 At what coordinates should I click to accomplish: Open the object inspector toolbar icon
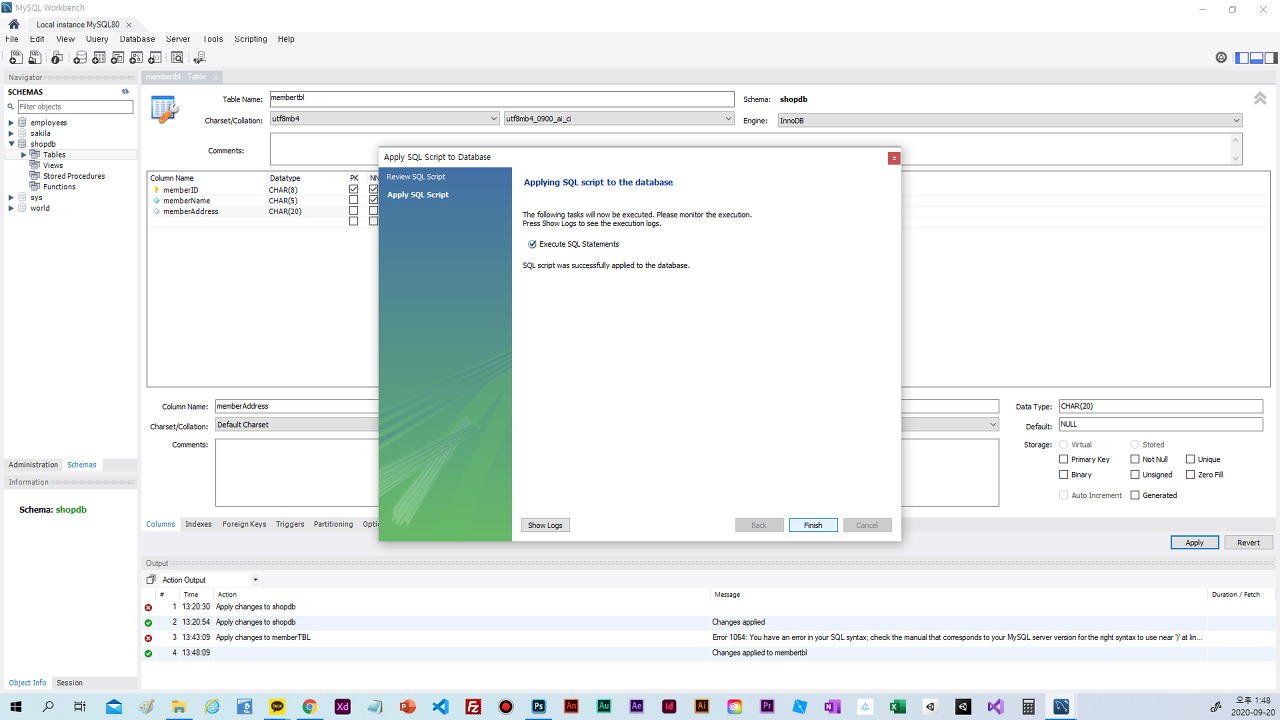(x=57, y=58)
